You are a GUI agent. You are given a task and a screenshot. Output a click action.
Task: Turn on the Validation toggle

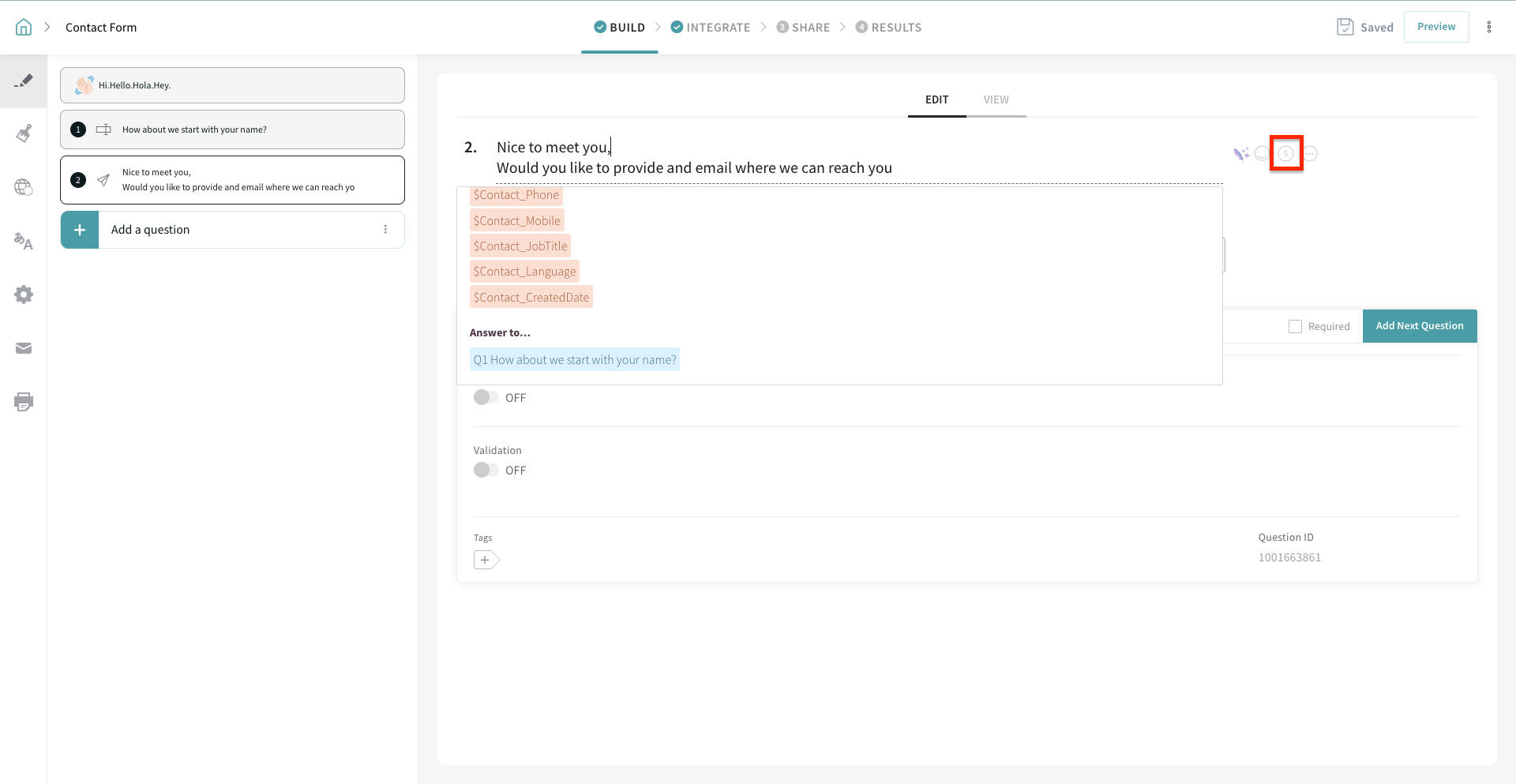pos(486,471)
